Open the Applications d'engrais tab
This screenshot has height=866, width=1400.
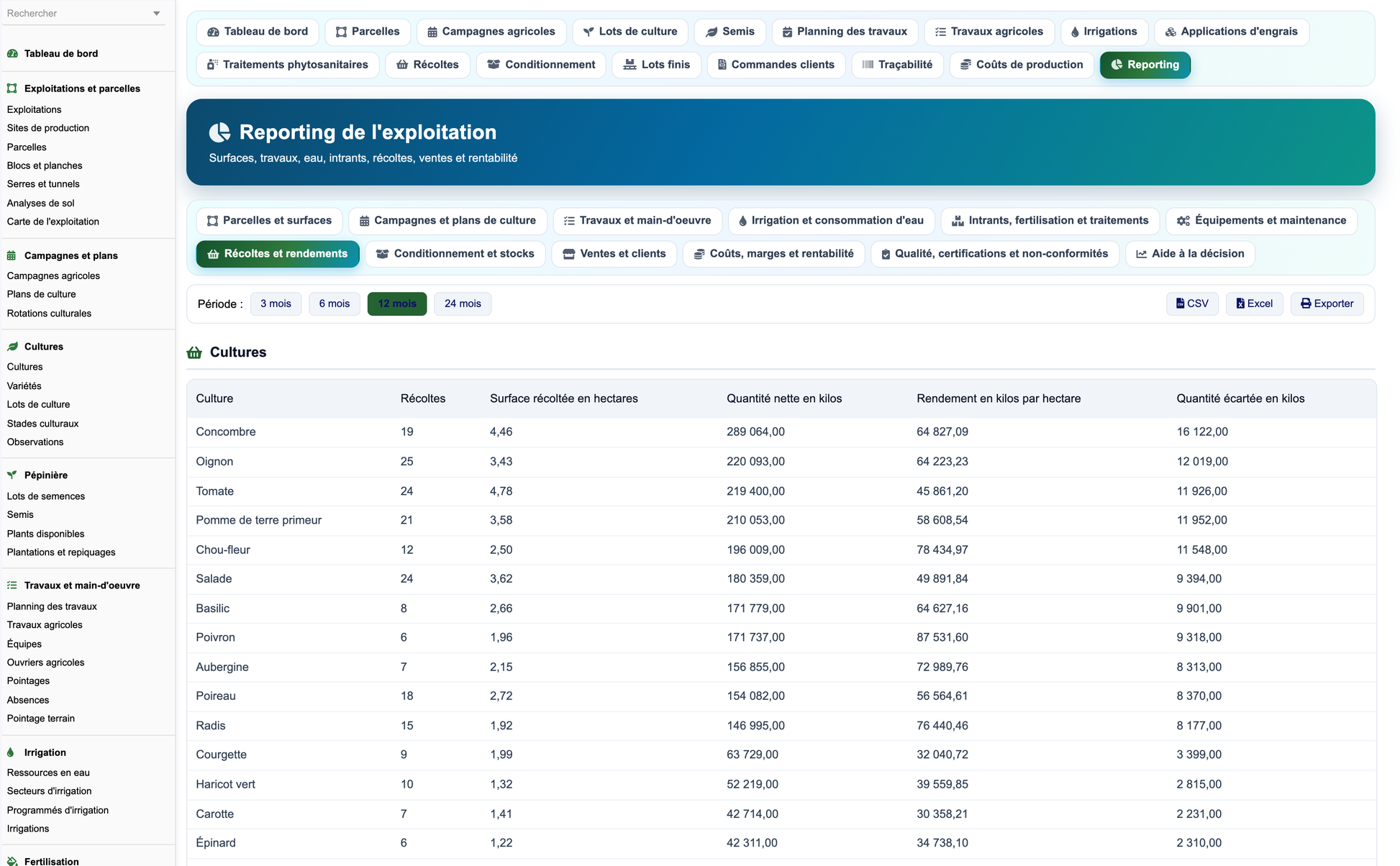1232,32
